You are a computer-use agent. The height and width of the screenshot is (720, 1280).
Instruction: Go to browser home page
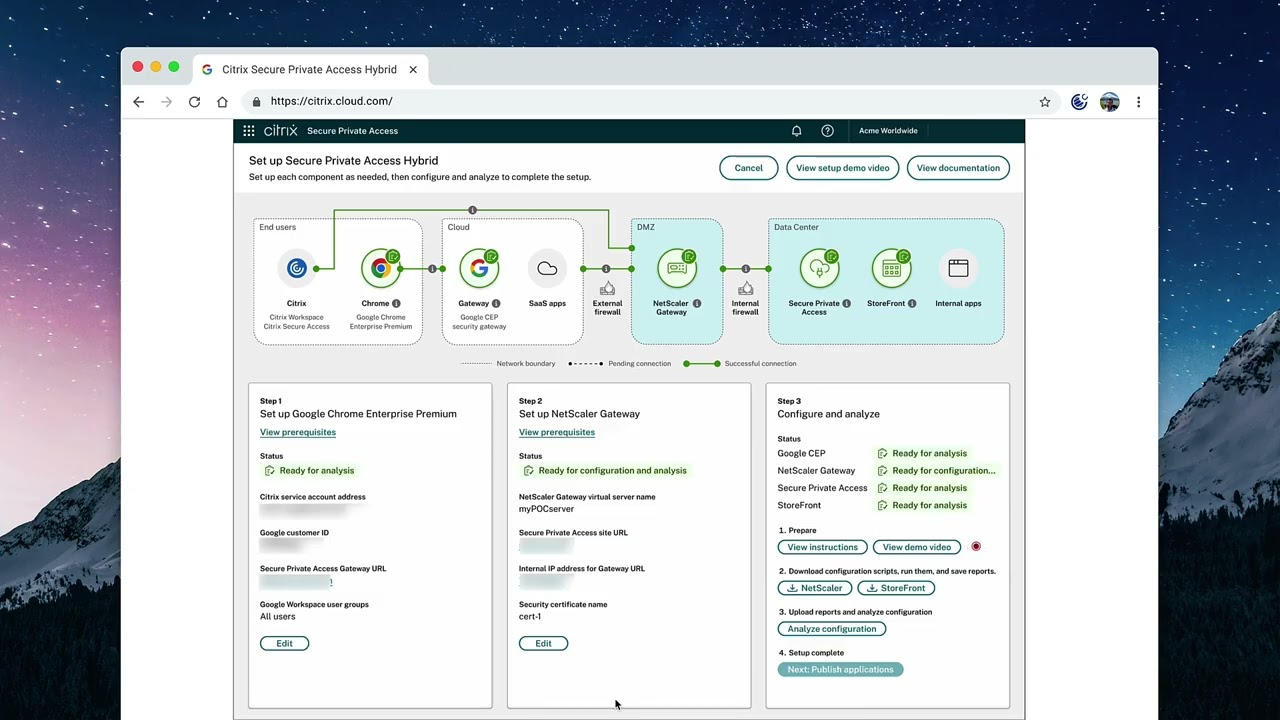coord(222,102)
